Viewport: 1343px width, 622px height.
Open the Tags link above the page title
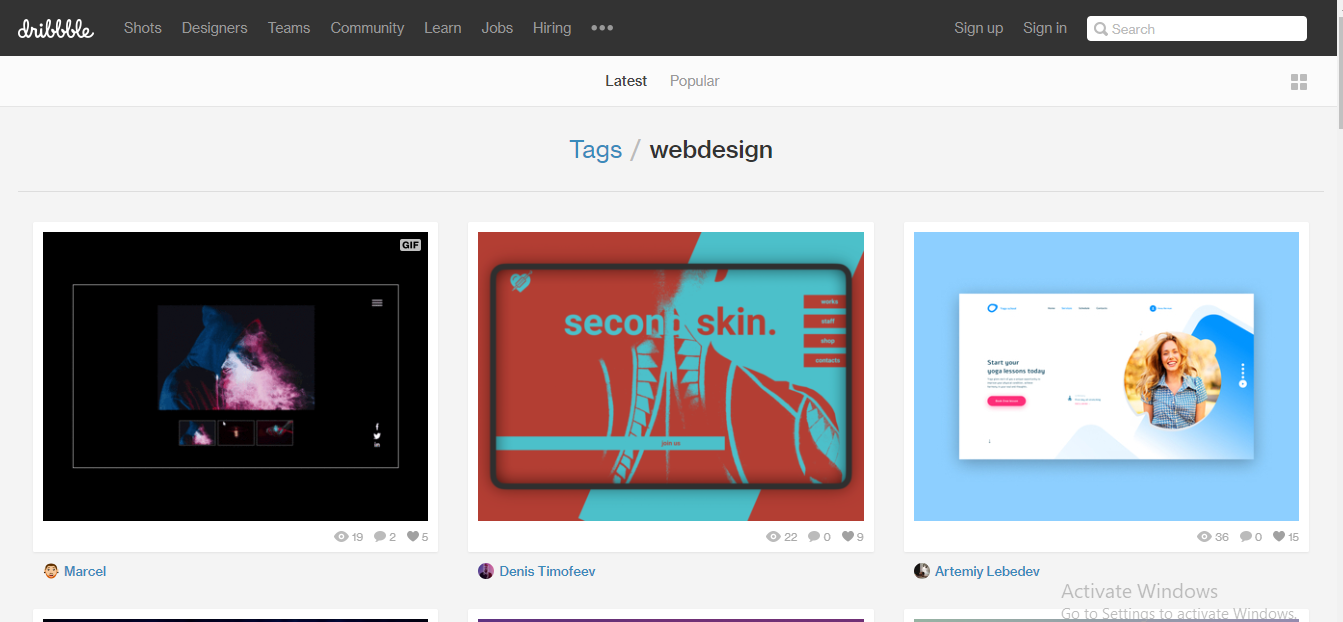point(595,149)
